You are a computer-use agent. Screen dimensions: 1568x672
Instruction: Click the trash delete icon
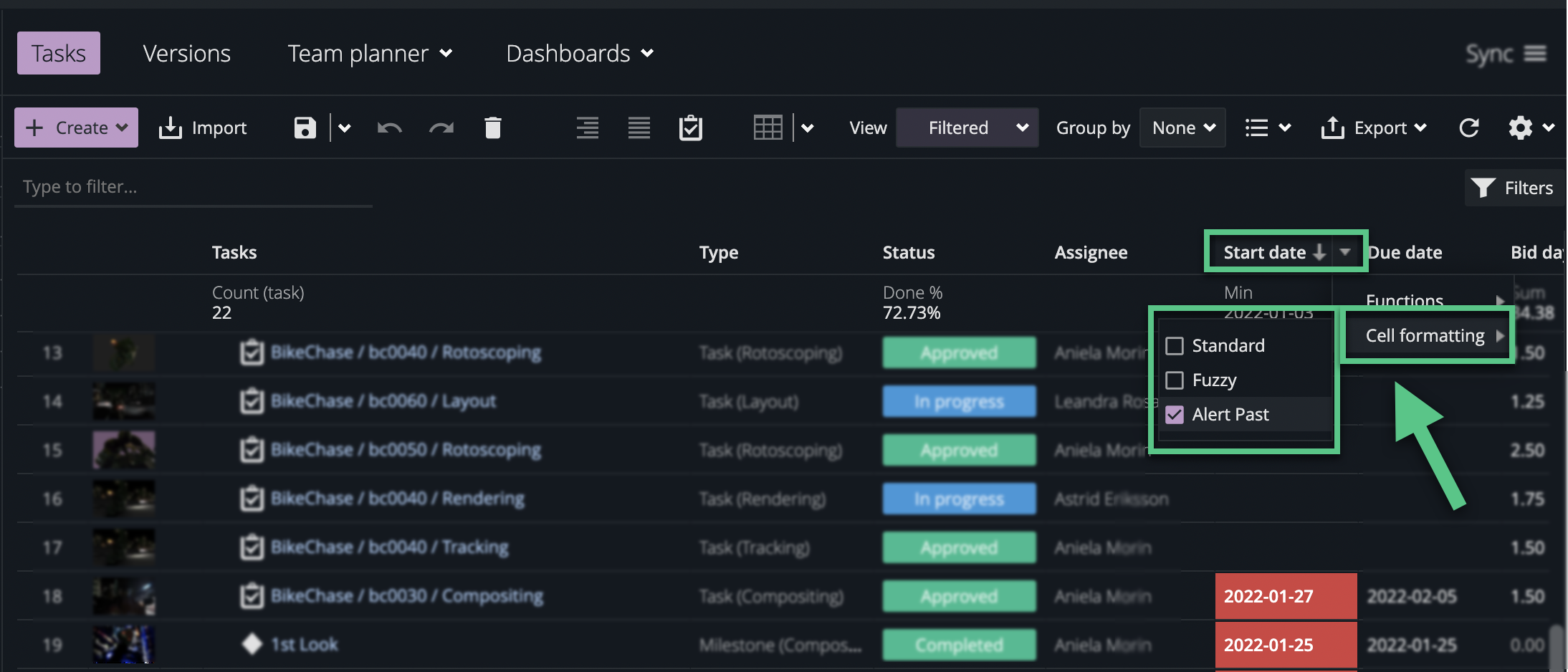(492, 128)
